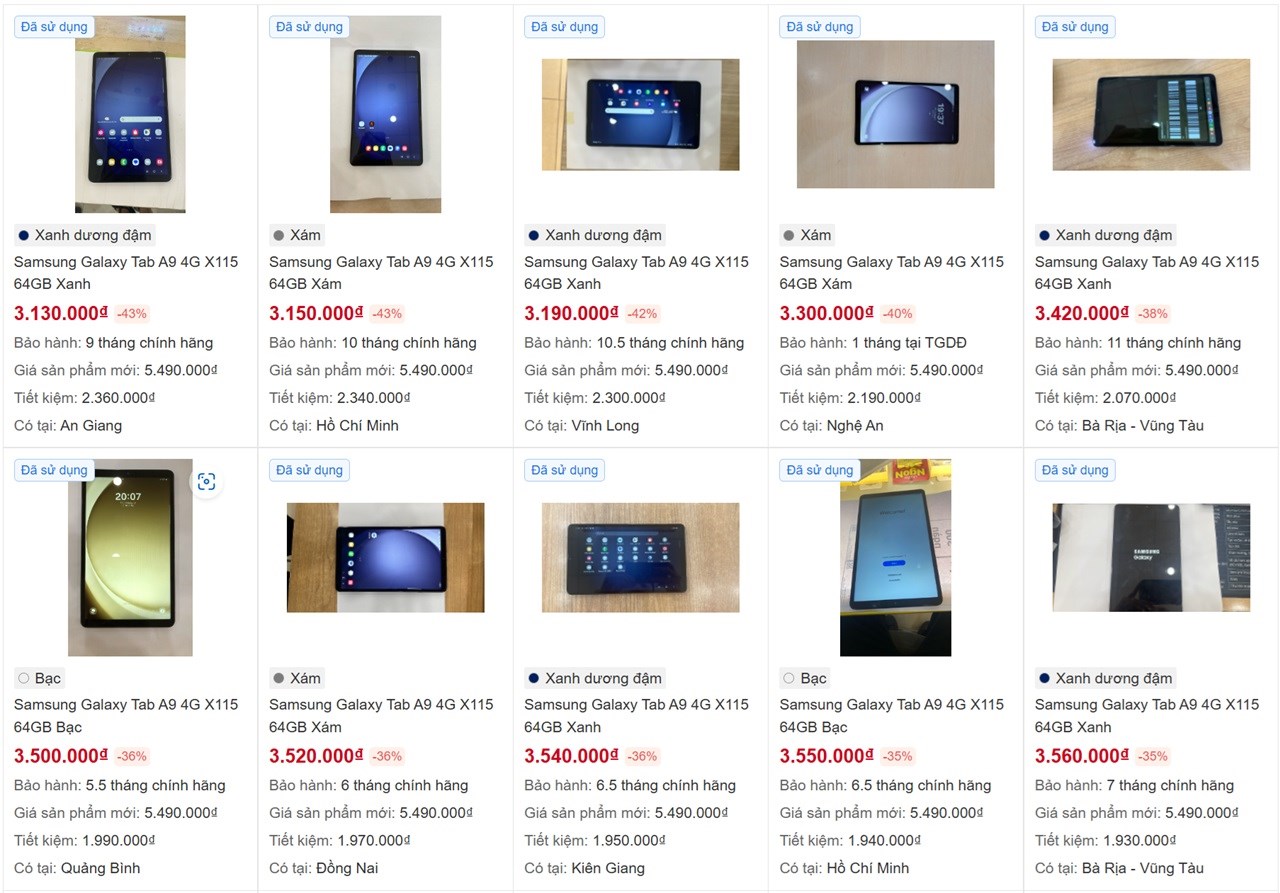
Task: Open the Galaxy Tab A9 Bạc title at 3.500.000₫
Action: [126, 716]
